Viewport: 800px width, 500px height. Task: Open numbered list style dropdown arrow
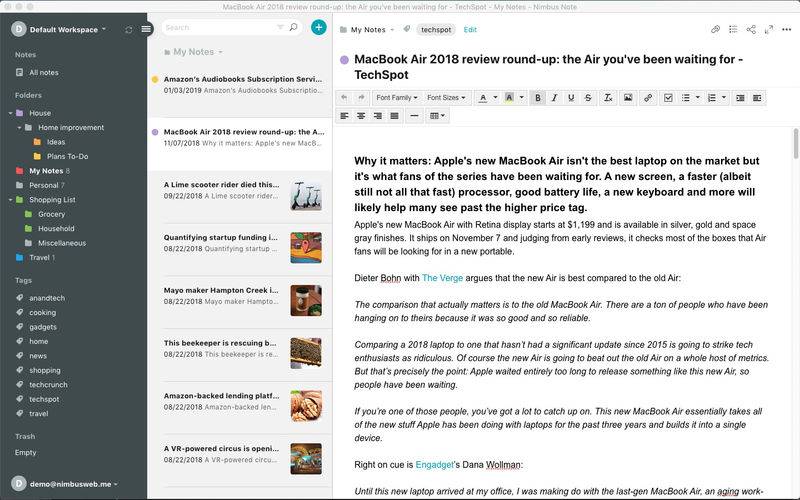coord(723,97)
